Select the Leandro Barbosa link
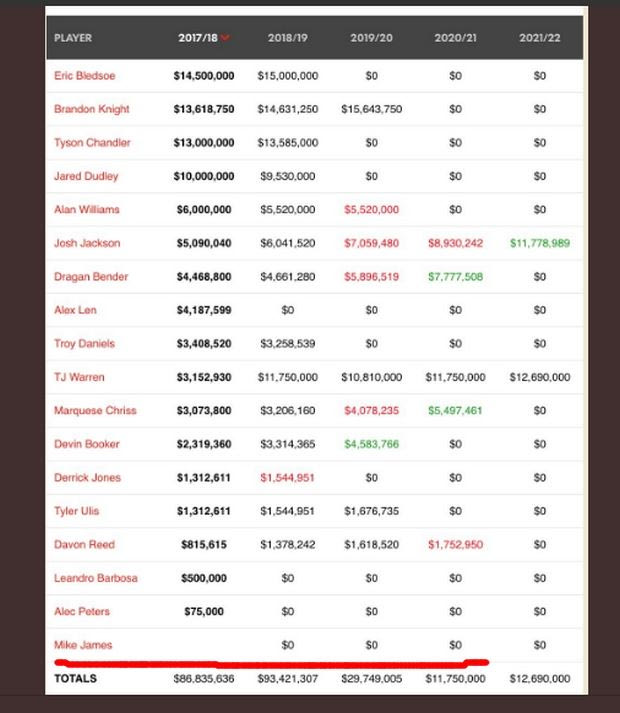This screenshot has height=713, width=620. pos(96,578)
